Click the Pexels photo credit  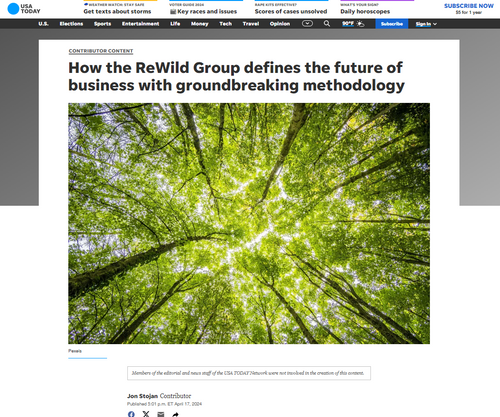[x=75, y=351]
